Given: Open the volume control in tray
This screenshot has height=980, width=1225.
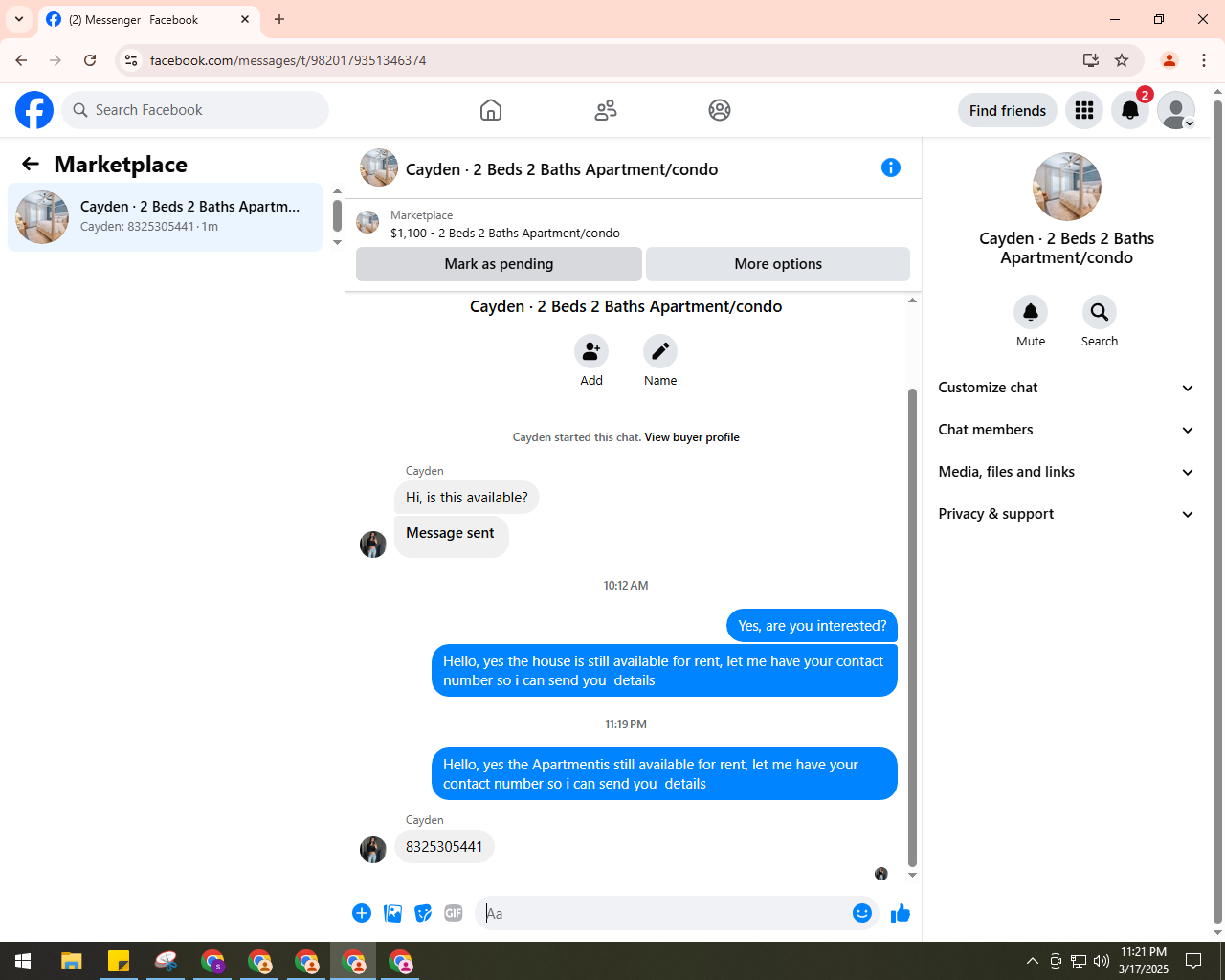Looking at the screenshot, I should (x=1101, y=961).
